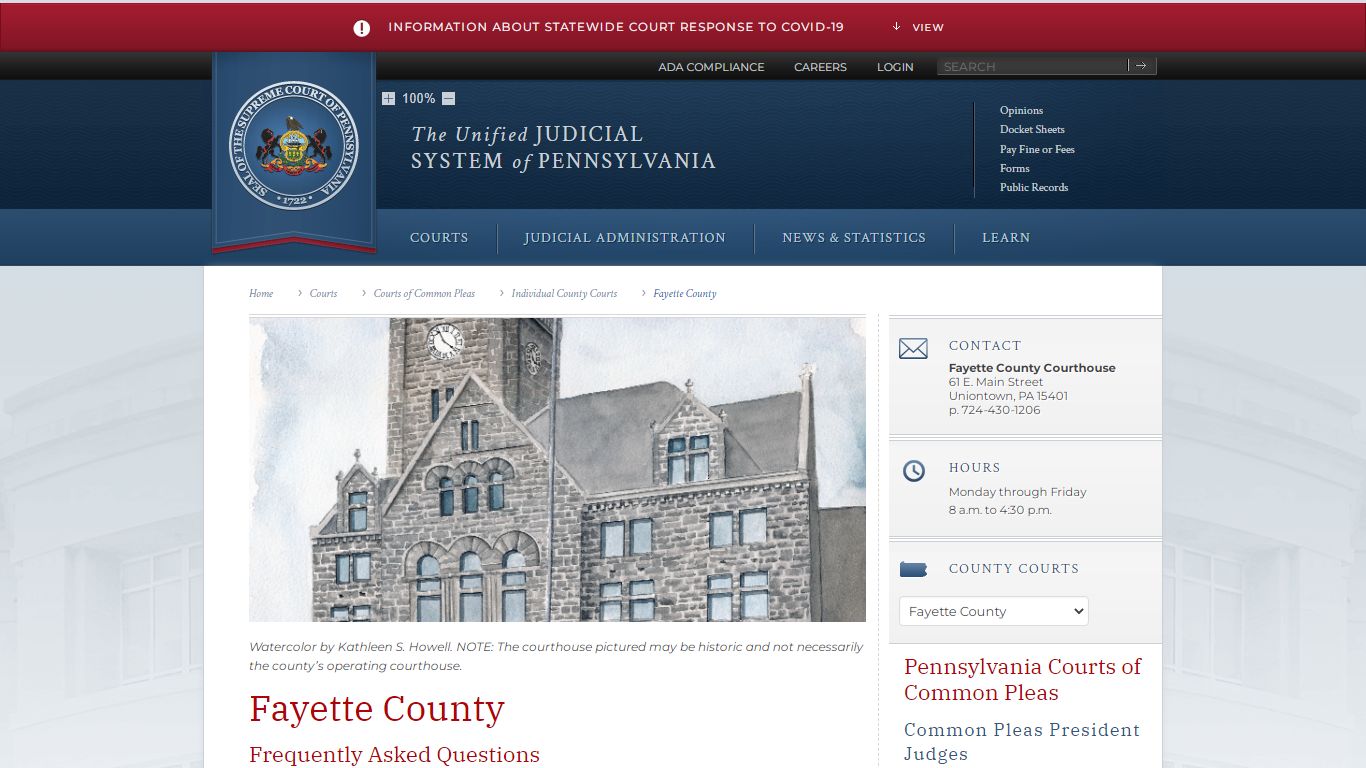This screenshot has height=768, width=1366.
Task: Click the contact envelope icon
Action: tap(913, 349)
